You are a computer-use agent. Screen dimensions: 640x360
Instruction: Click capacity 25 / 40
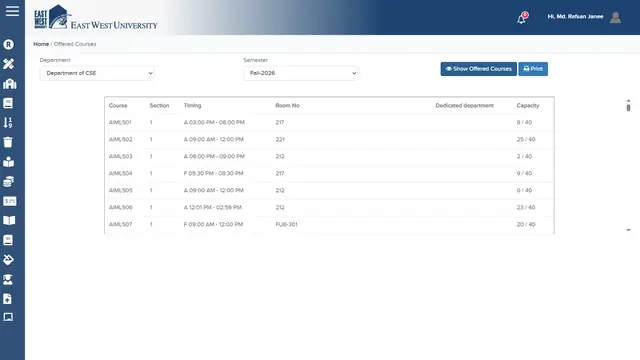coord(526,140)
